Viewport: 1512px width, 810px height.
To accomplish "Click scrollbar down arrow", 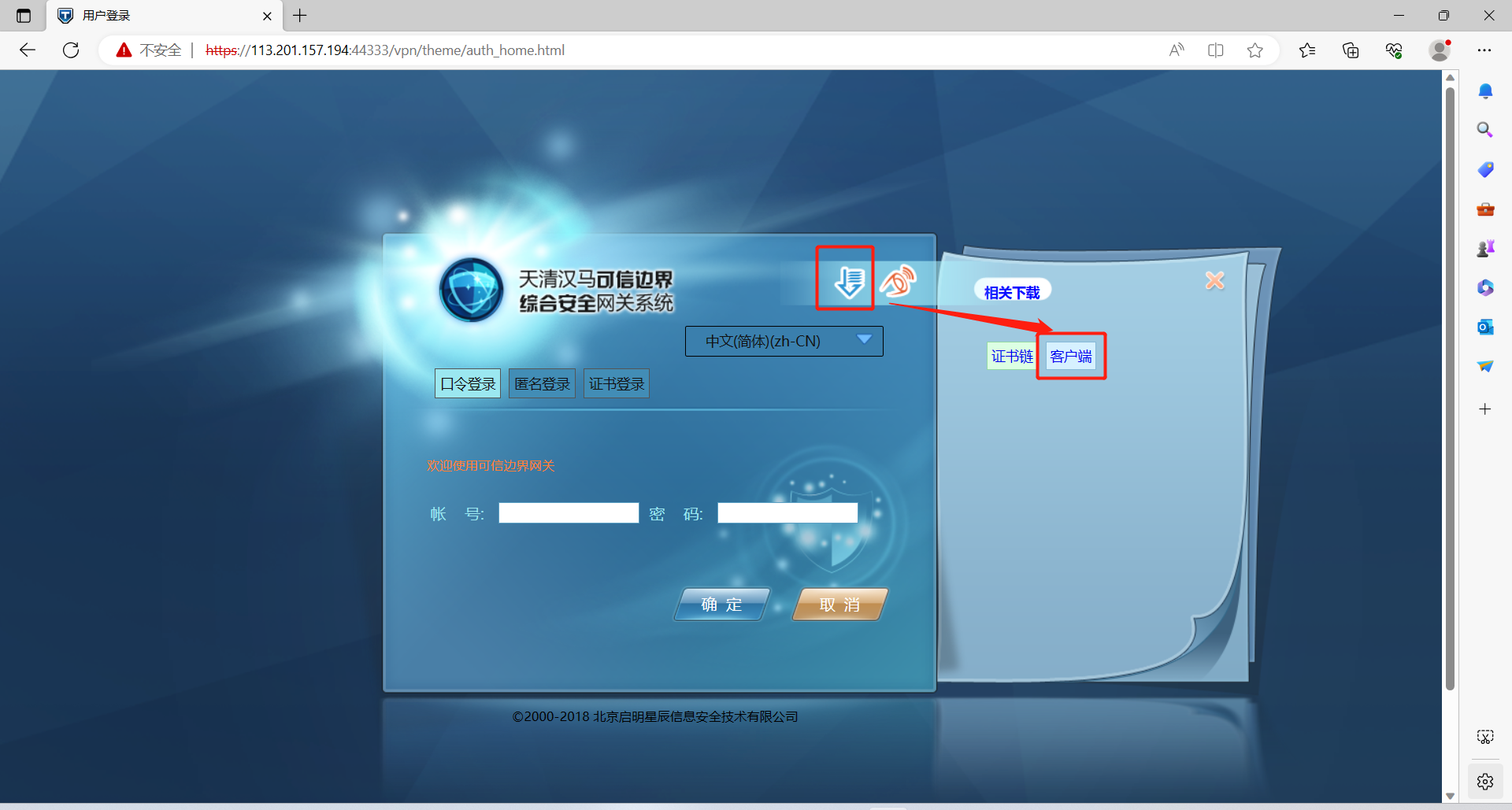I will tap(1450, 796).
